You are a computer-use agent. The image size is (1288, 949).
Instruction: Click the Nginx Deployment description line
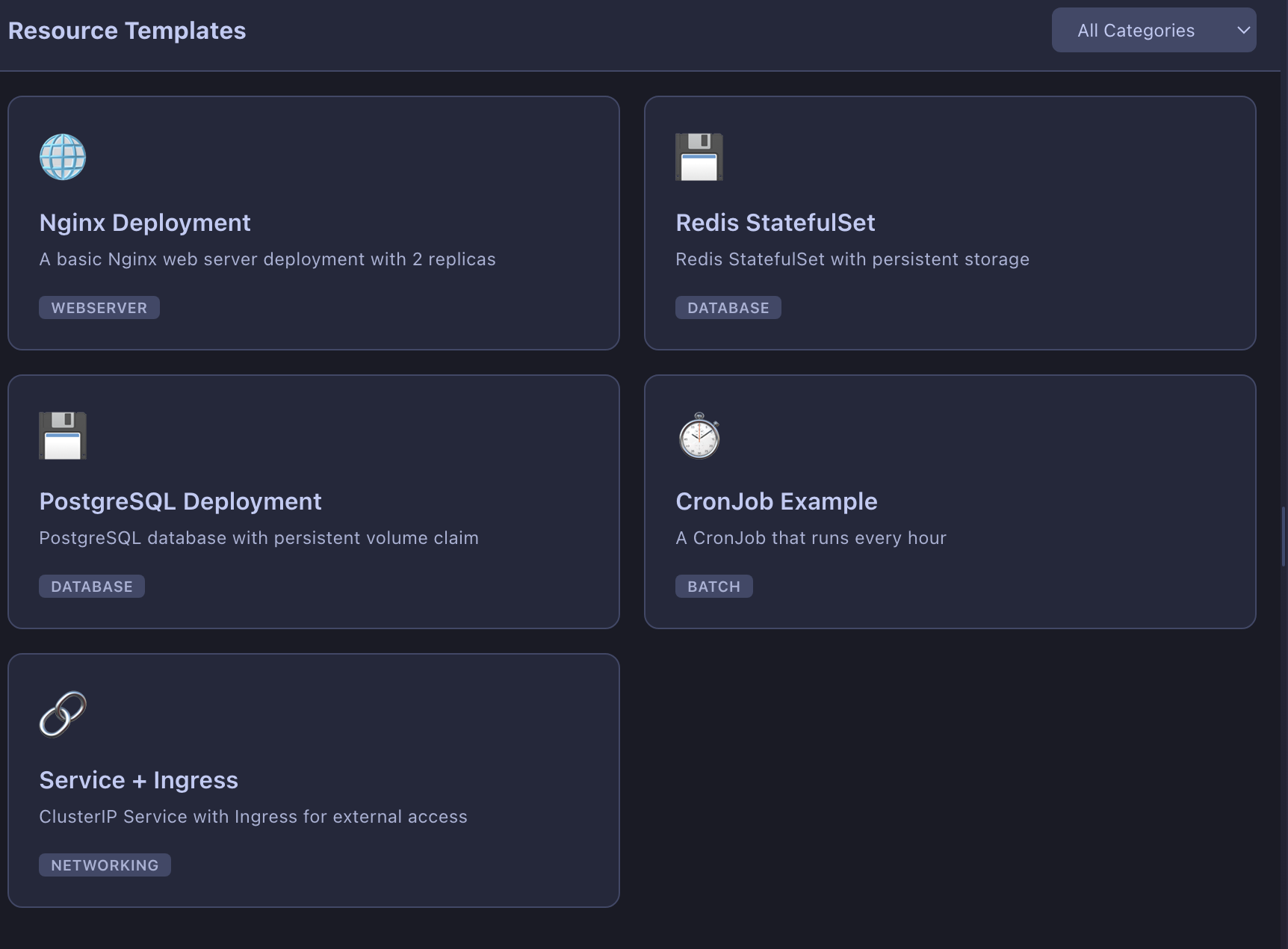coord(267,259)
